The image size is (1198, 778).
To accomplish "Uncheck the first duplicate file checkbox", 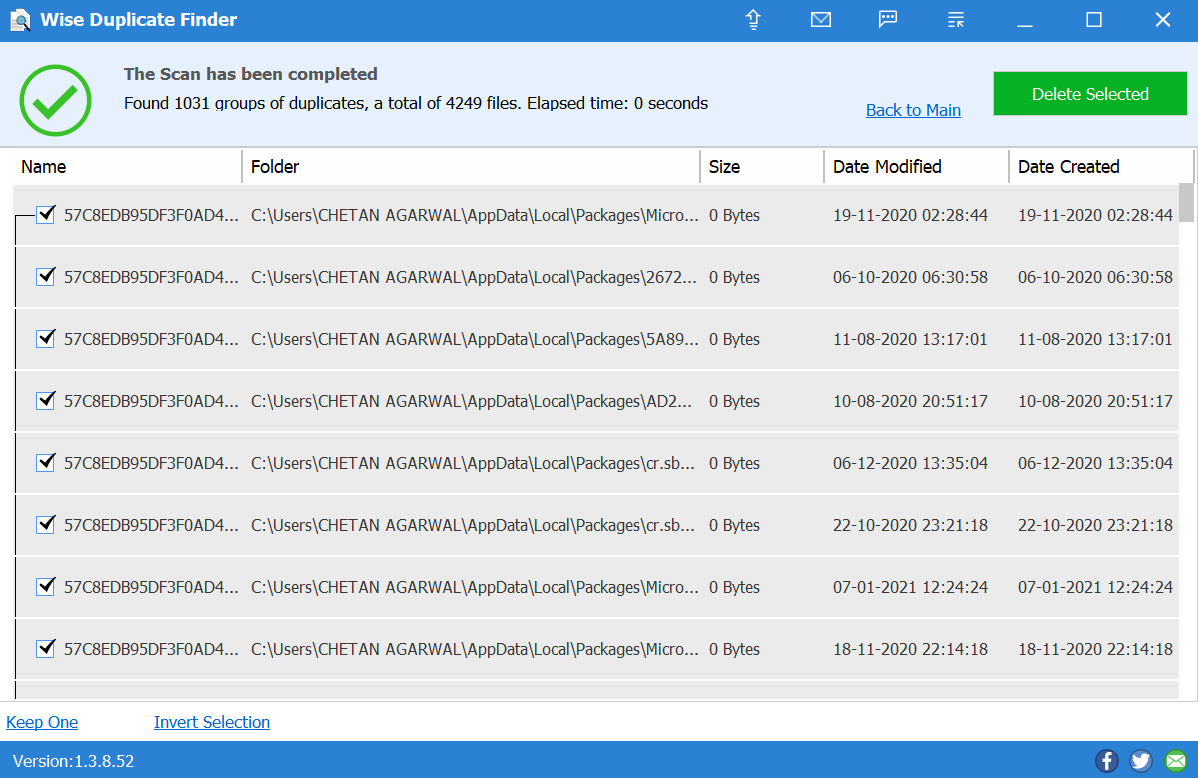I will [45, 214].
